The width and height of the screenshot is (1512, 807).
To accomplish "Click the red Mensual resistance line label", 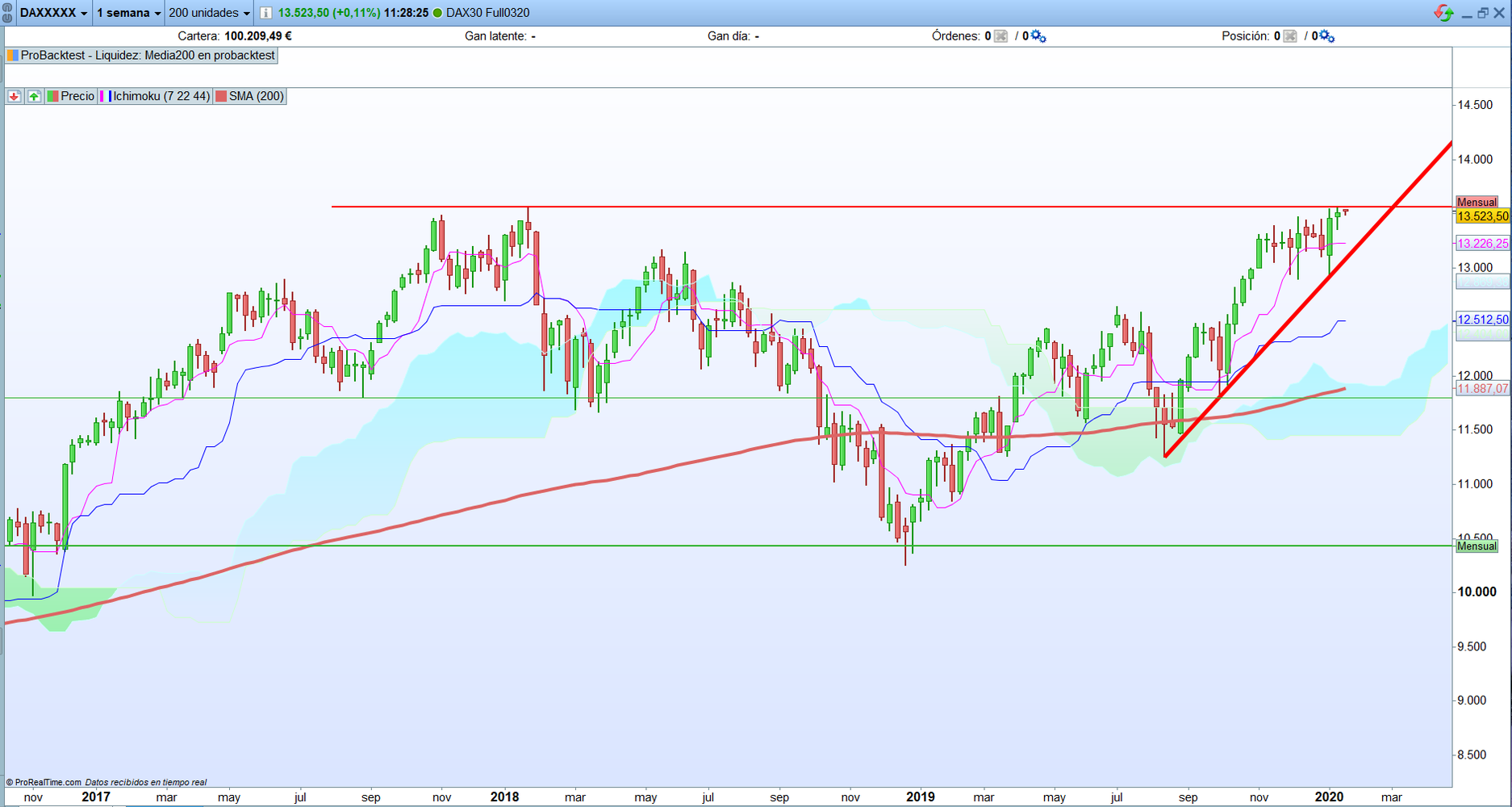I will click(1476, 203).
